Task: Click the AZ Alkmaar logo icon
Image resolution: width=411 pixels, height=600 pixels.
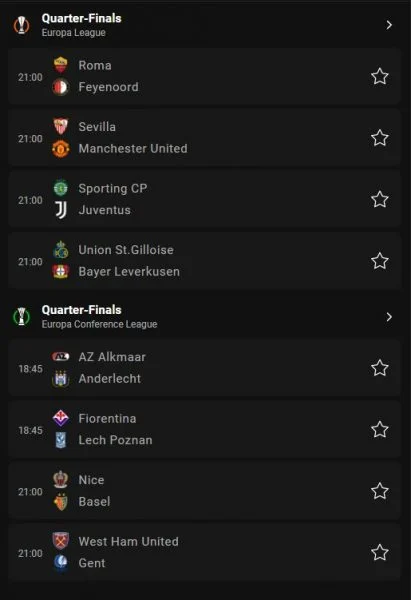Action: [x=60, y=357]
